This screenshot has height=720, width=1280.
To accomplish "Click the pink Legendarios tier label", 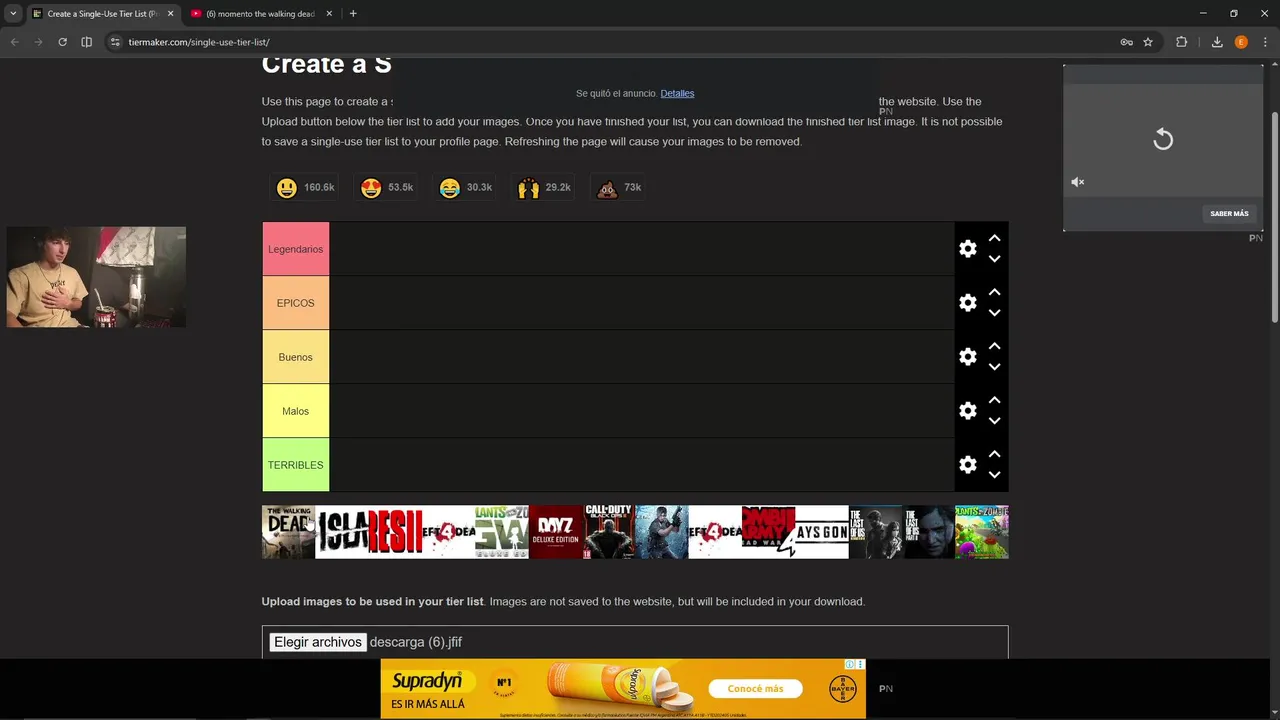I will click(295, 249).
